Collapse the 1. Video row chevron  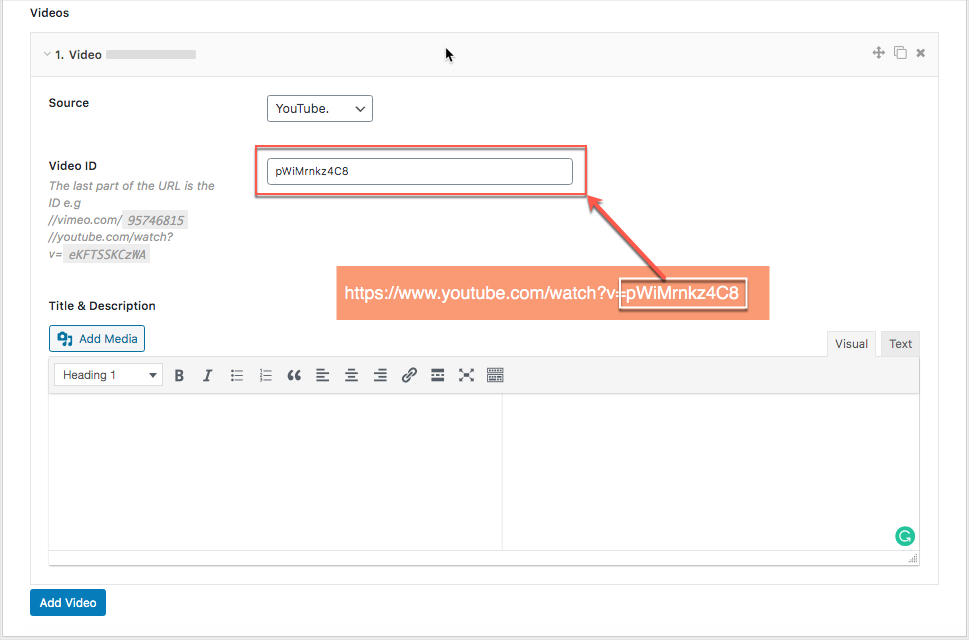coord(47,54)
